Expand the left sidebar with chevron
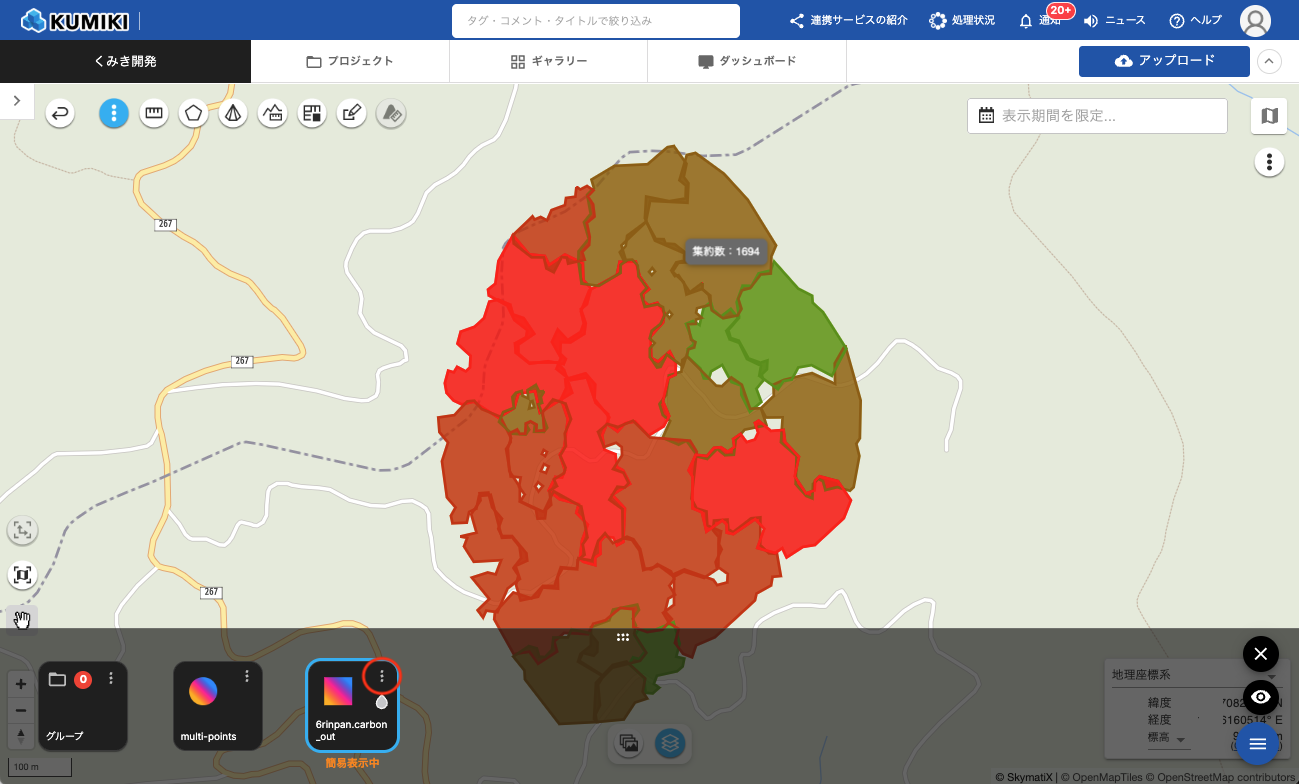The width and height of the screenshot is (1299, 784). (17, 100)
